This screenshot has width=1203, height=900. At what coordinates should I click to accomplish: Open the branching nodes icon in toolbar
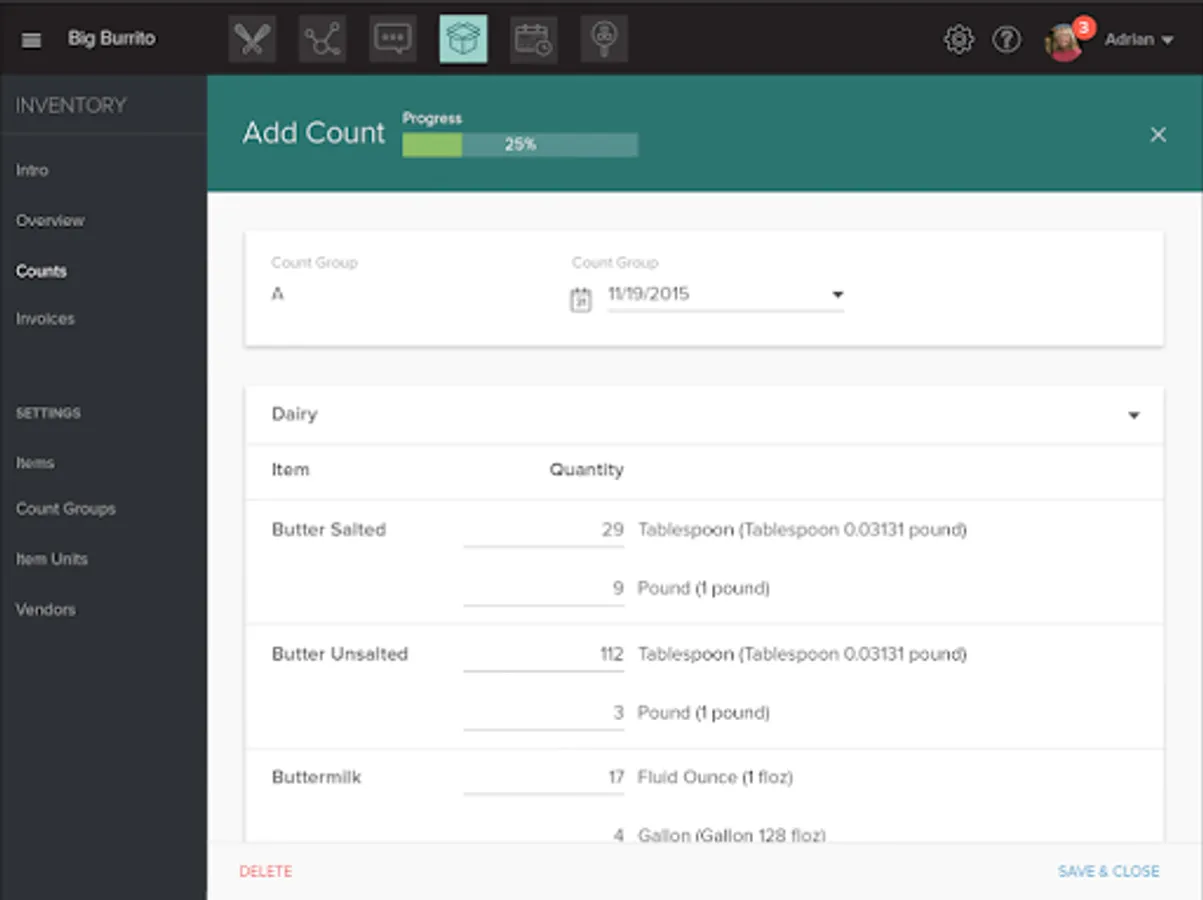(323, 39)
